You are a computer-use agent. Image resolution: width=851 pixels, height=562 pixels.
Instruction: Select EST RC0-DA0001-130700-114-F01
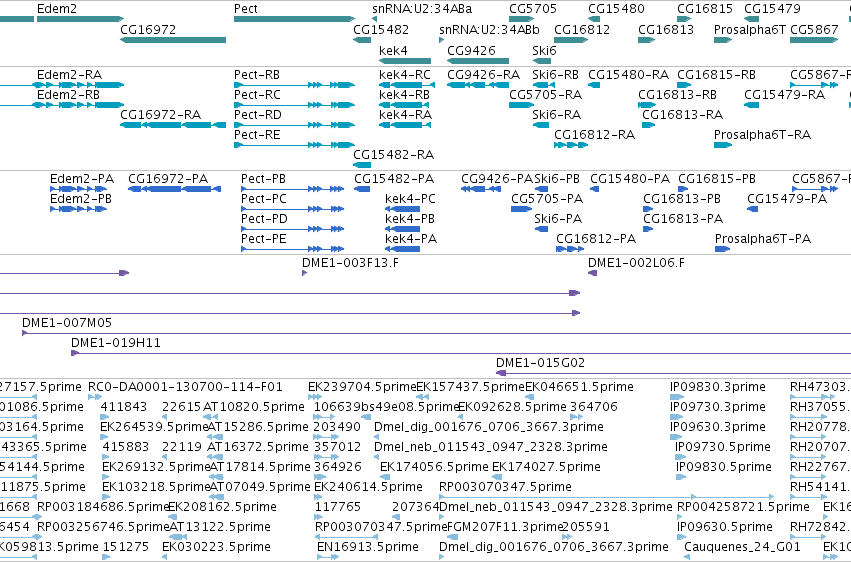(x=95, y=397)
